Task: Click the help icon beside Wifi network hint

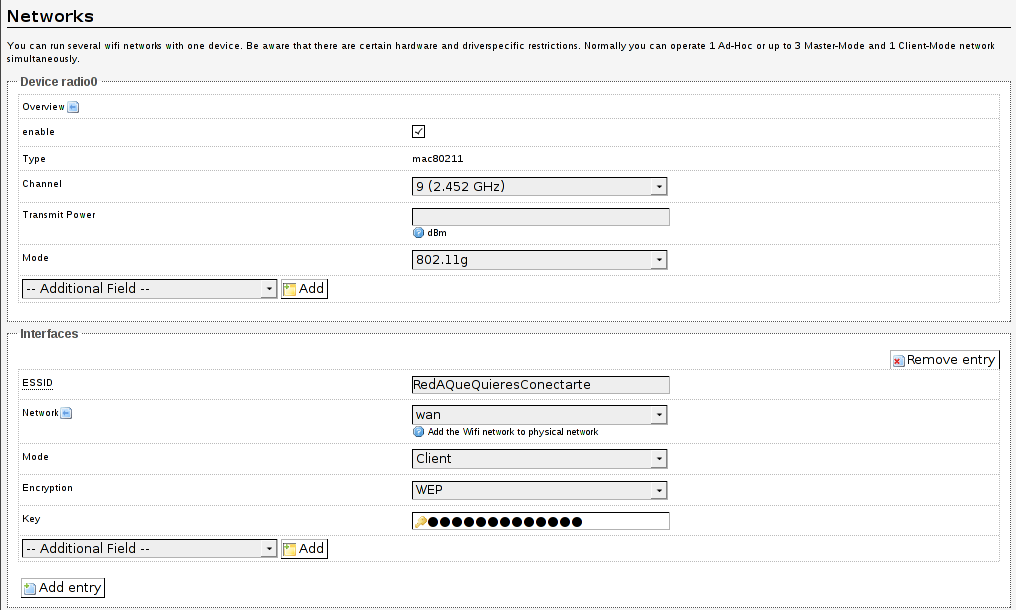Action: pos(419,432)
